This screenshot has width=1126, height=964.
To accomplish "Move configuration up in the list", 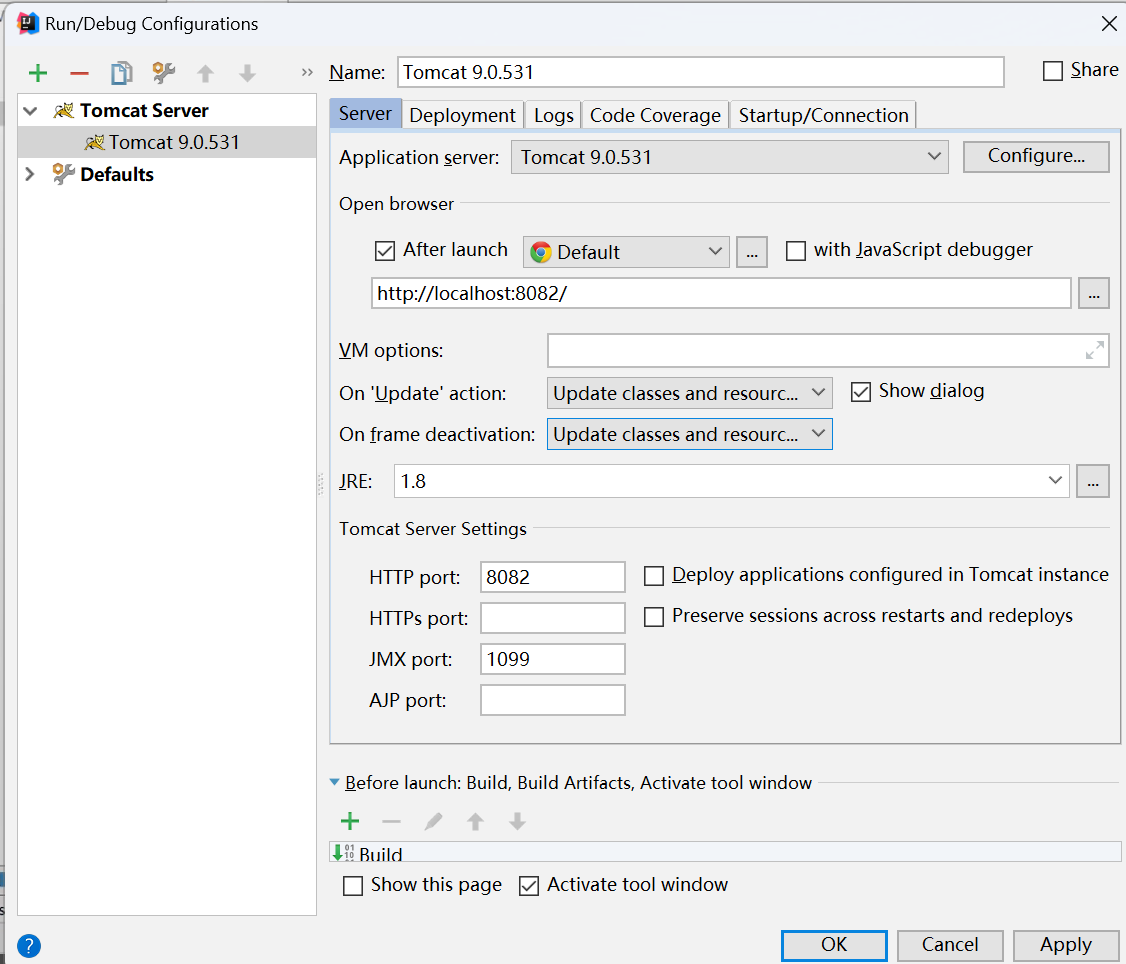I will click(x=205, y=73).
